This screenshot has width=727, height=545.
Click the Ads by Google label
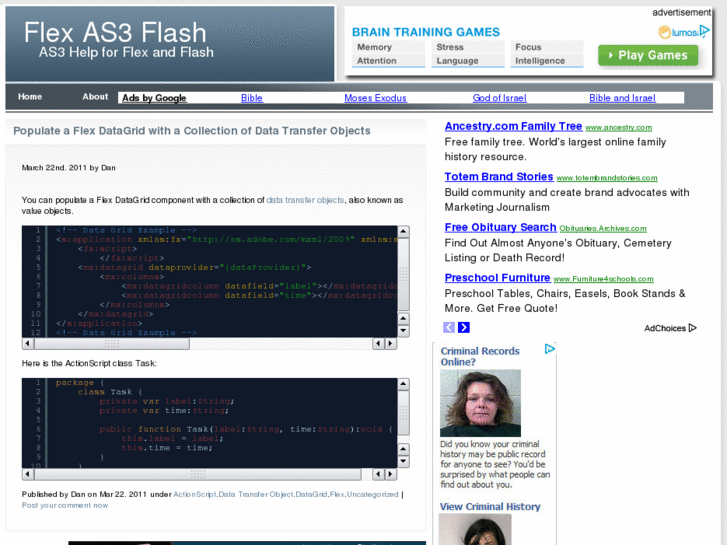154,98
